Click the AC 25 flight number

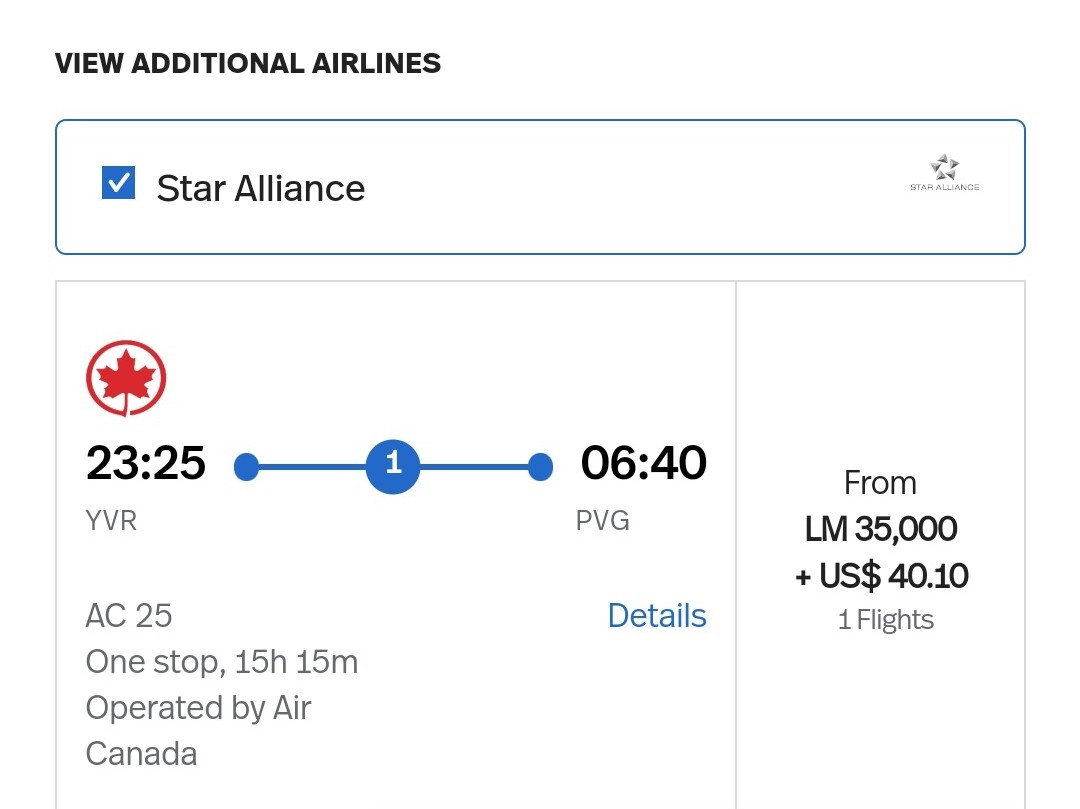coord(129,615)
